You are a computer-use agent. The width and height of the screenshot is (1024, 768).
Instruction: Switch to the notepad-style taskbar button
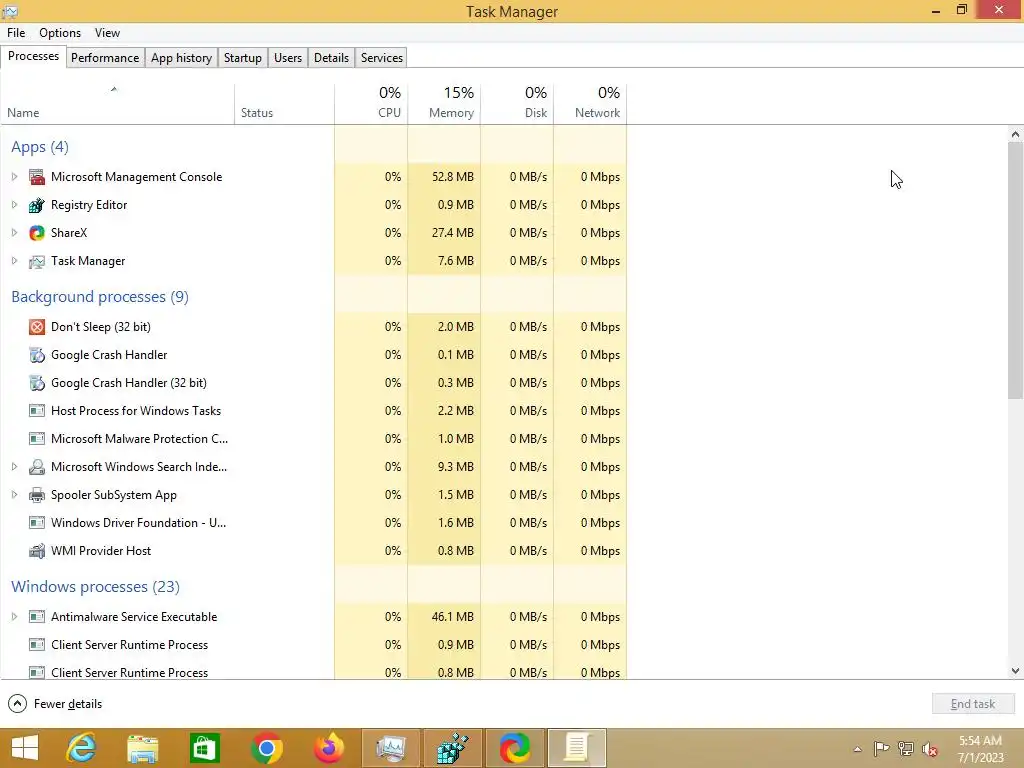tap(577, 748)
